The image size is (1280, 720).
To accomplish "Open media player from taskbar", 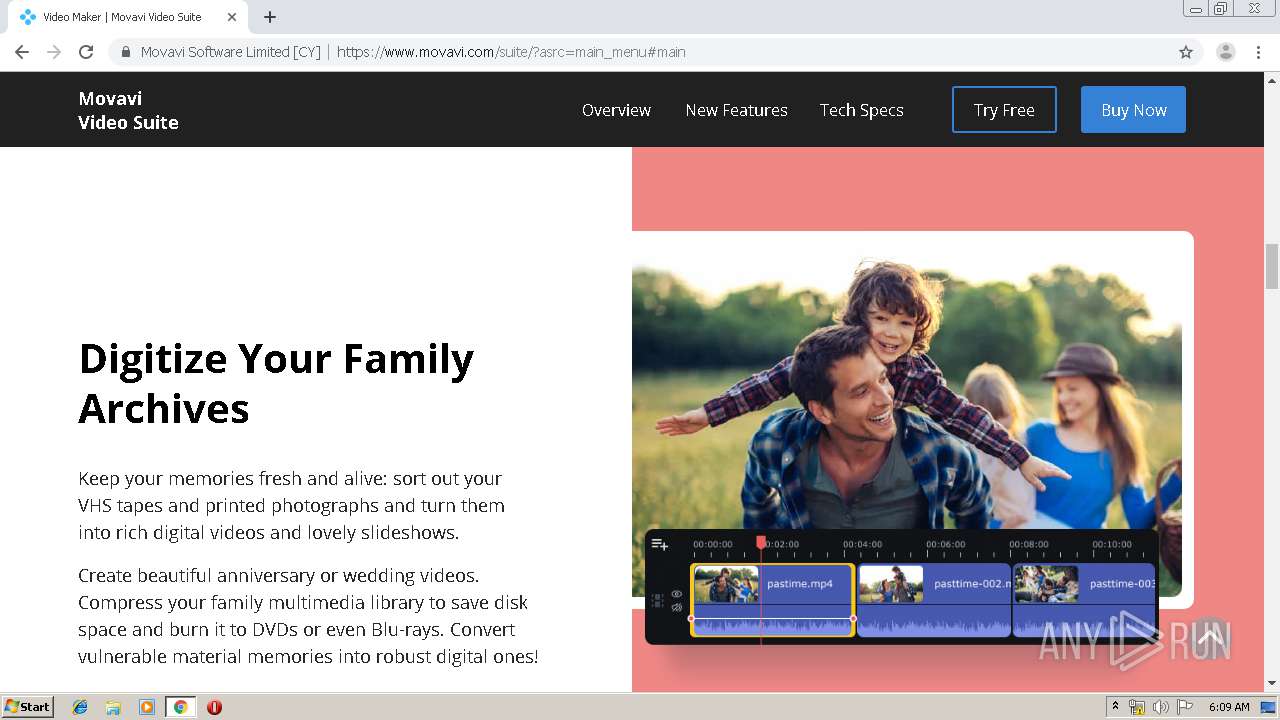I will (x=147, y=707).
